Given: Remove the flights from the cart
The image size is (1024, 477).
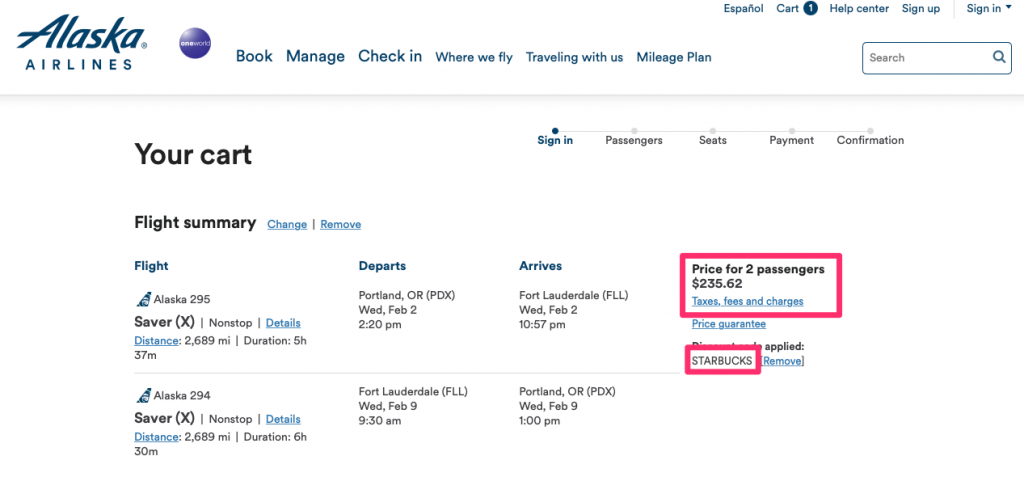Looking at the screenshot, I should click(x=341, y=224).
